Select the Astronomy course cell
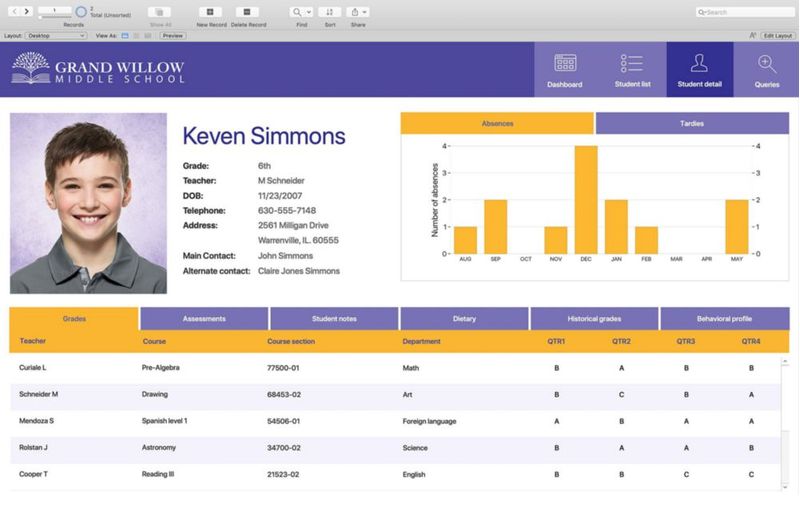The width and height of the screenshot is (800, 510). tap(159, 447)
